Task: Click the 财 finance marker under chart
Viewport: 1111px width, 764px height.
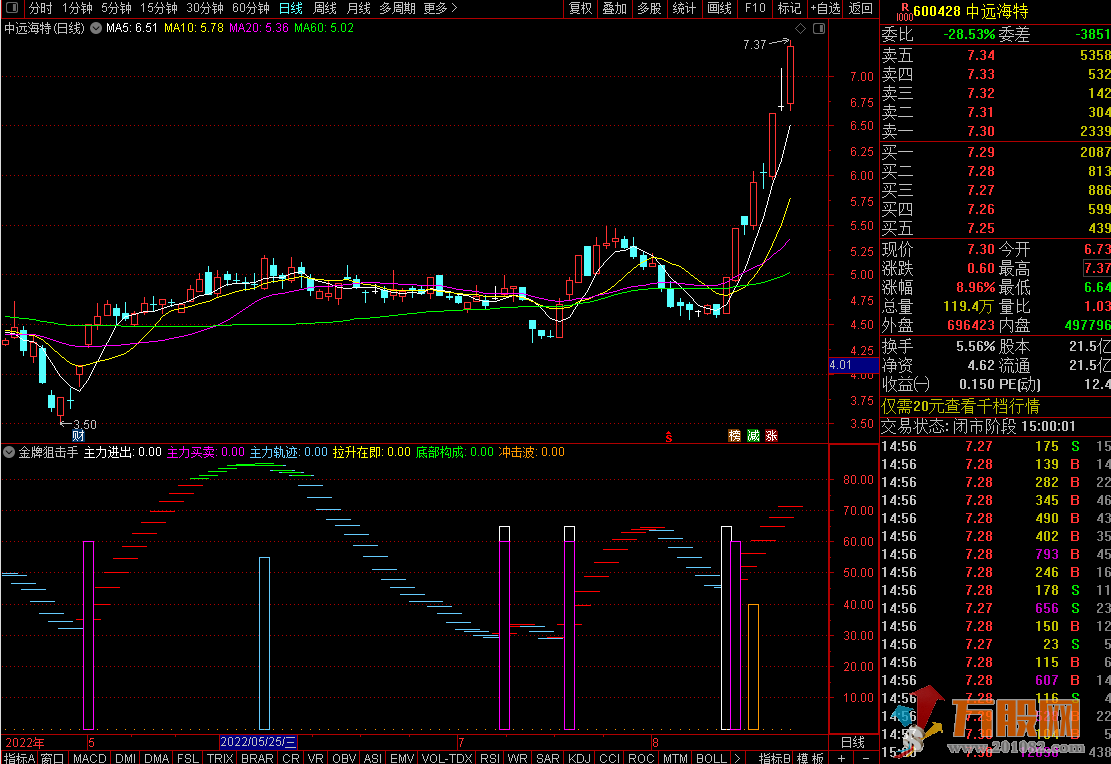Action: point(78,436)
